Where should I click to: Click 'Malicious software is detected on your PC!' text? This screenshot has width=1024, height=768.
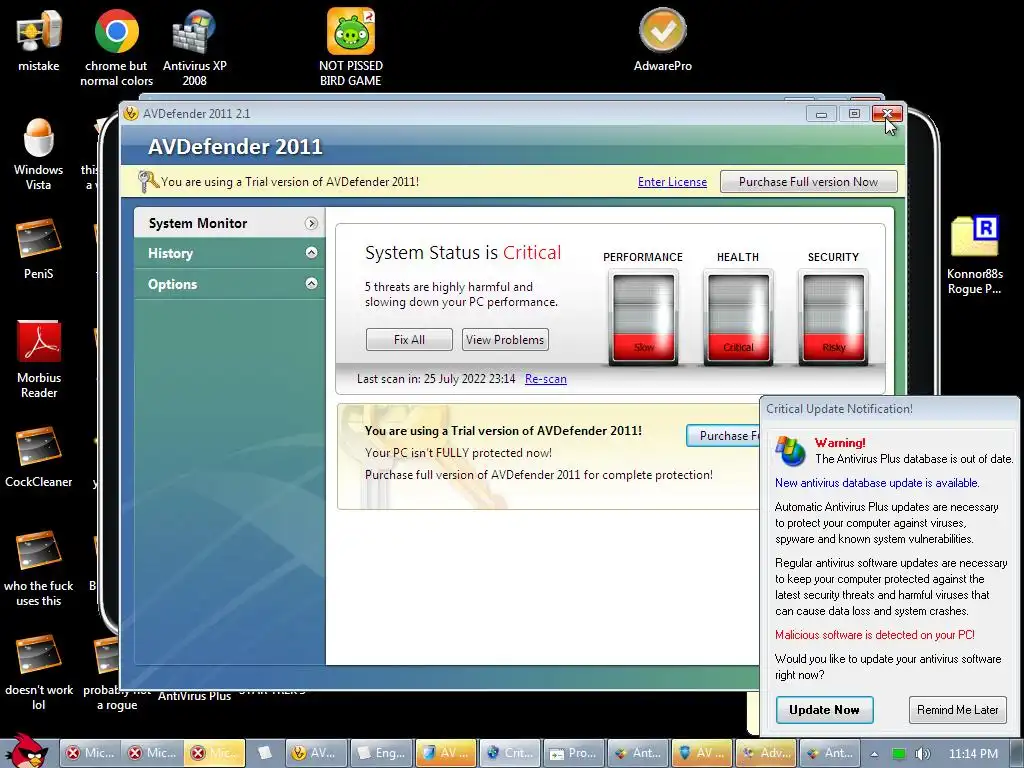pyautogui.click(x=874, y=635)
